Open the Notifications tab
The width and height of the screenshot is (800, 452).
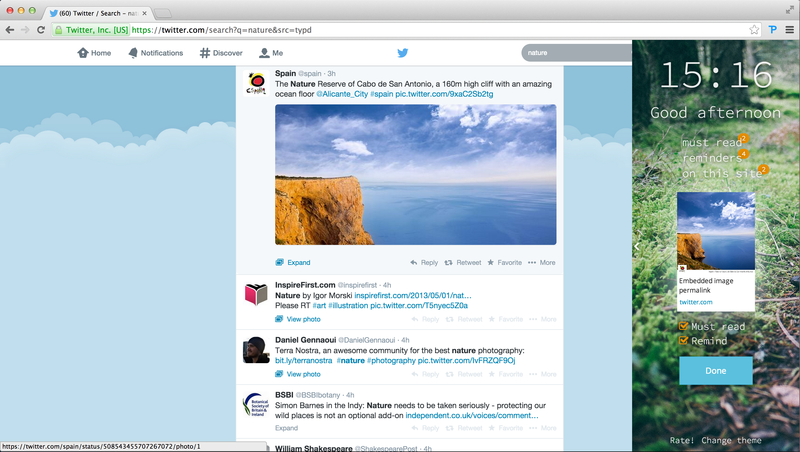click(x=155, y=53)
